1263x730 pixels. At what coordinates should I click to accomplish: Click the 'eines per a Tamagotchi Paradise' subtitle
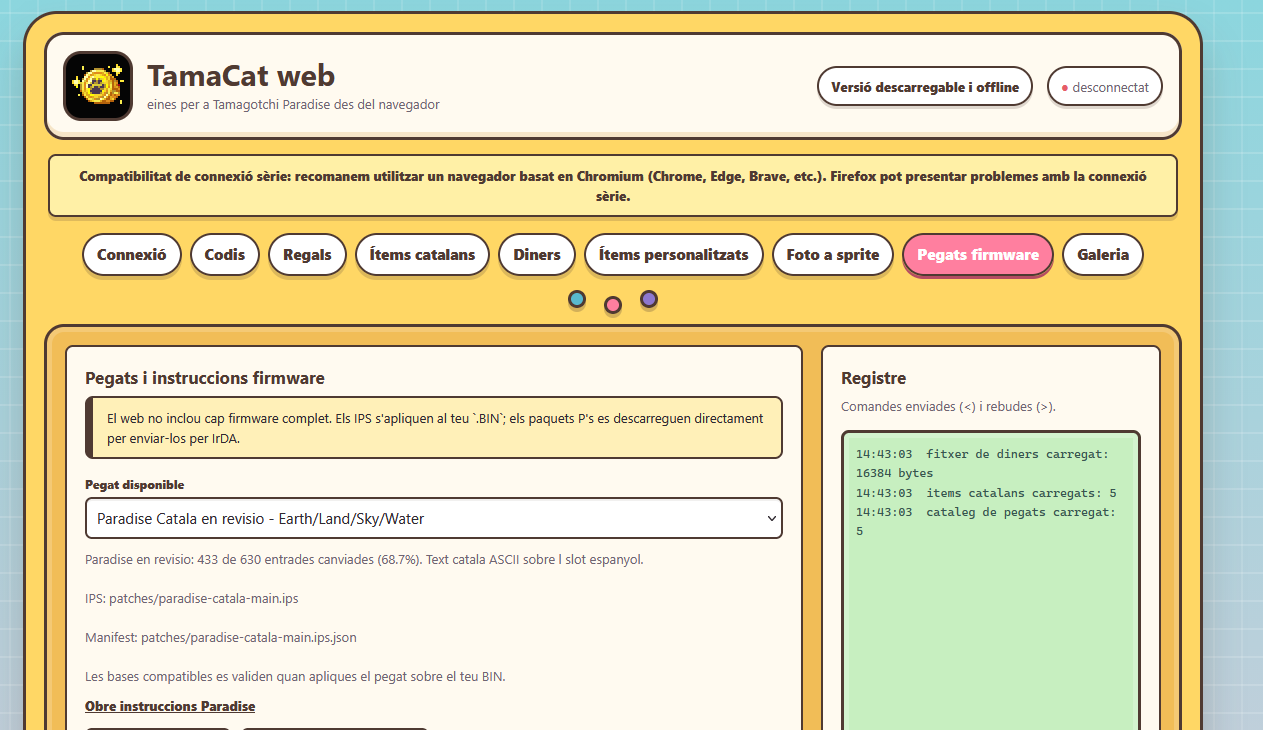point(293,104)
